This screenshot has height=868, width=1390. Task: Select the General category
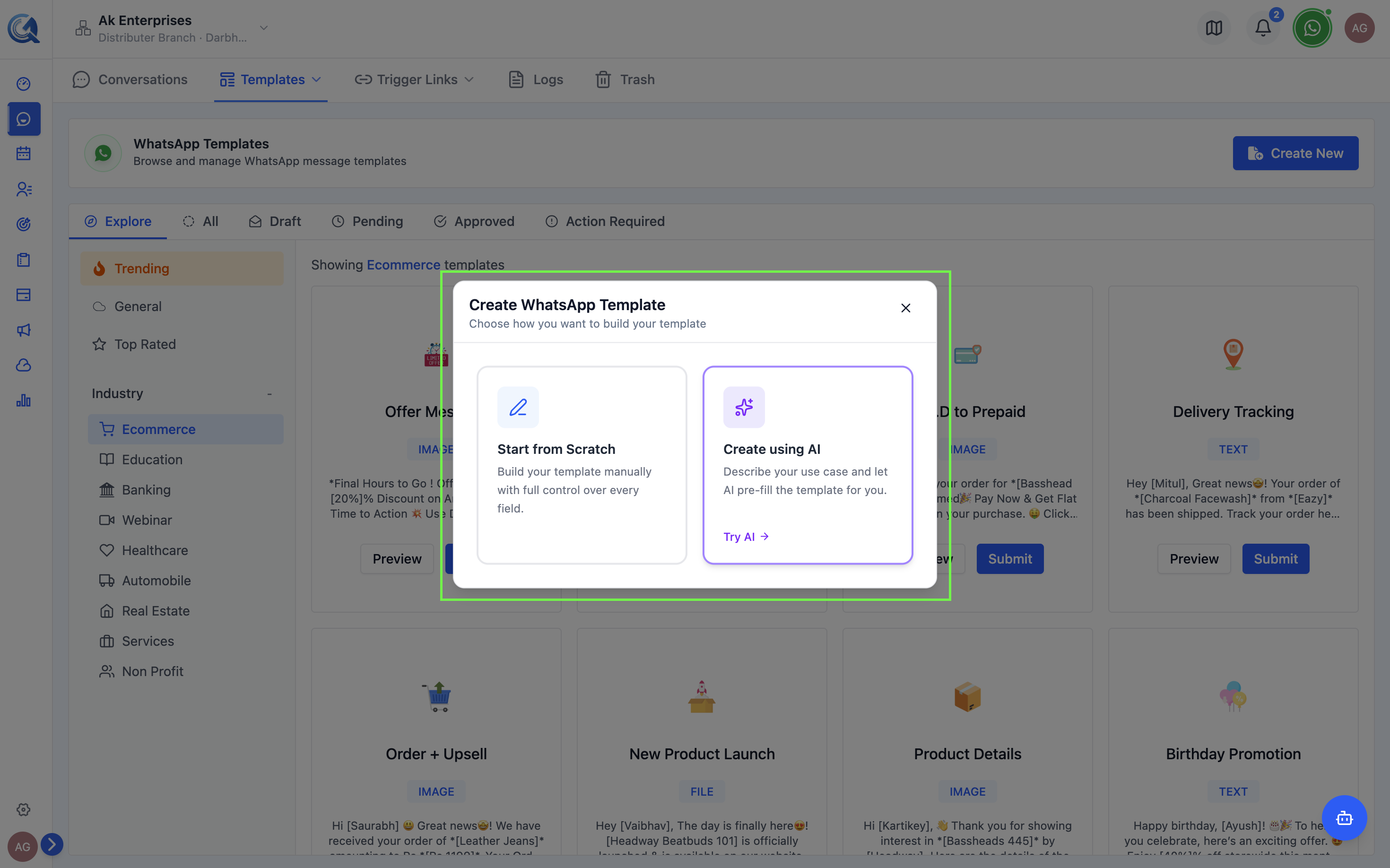(182, 306)
